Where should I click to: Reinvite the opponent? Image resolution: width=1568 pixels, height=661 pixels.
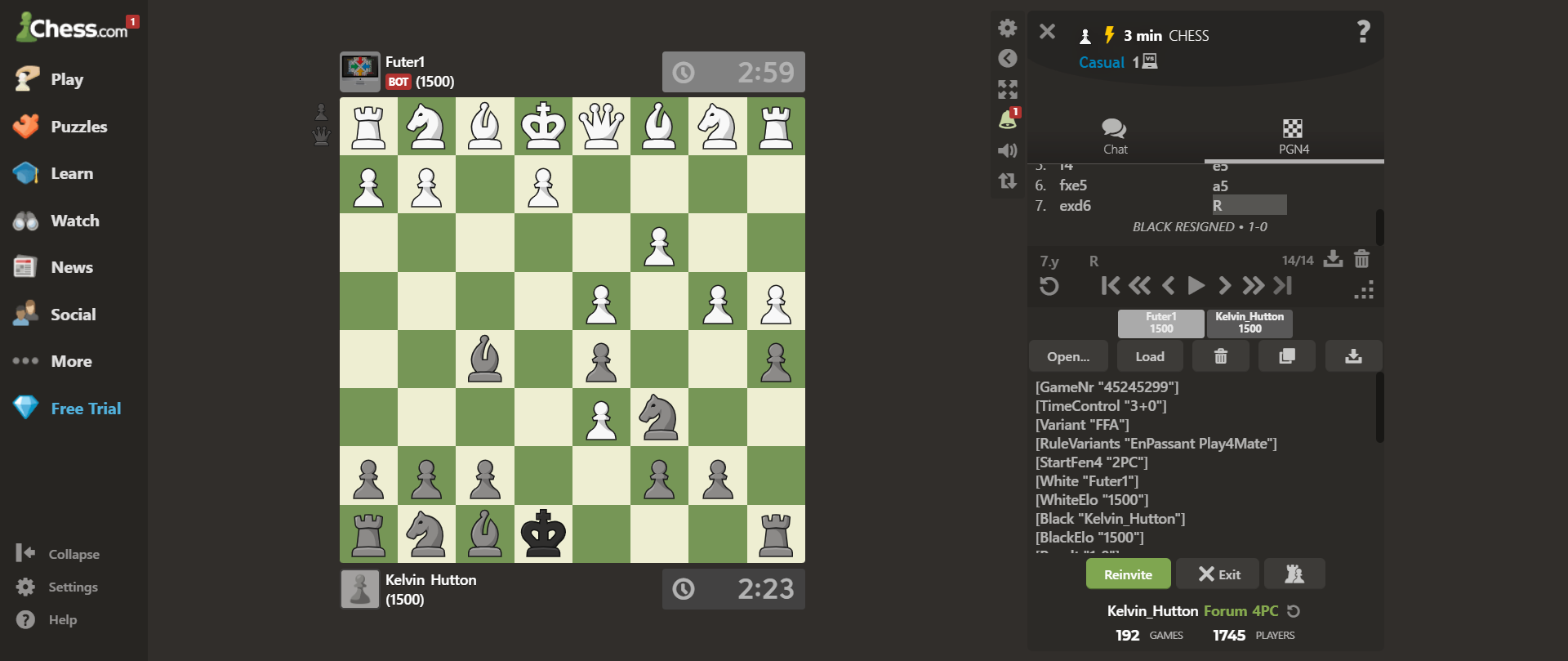[1128, 574]
